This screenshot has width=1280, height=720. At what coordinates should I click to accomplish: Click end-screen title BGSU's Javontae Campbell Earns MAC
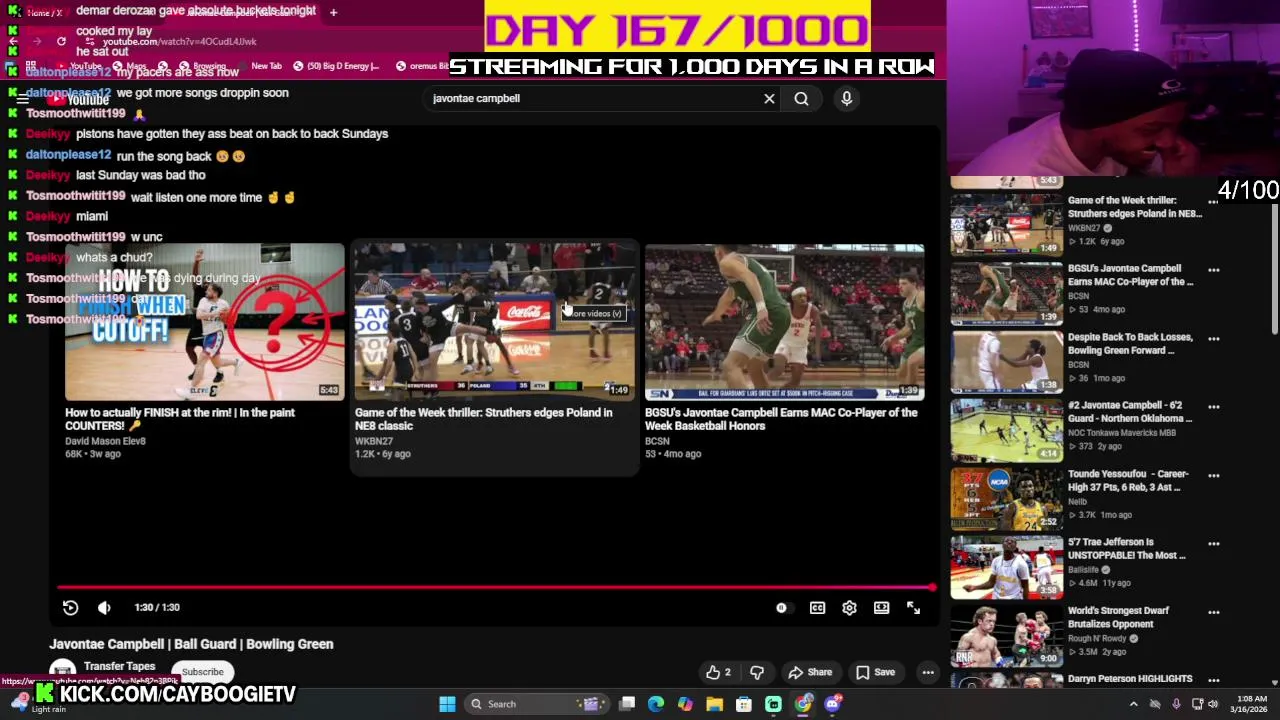click(x=781, y=419)
